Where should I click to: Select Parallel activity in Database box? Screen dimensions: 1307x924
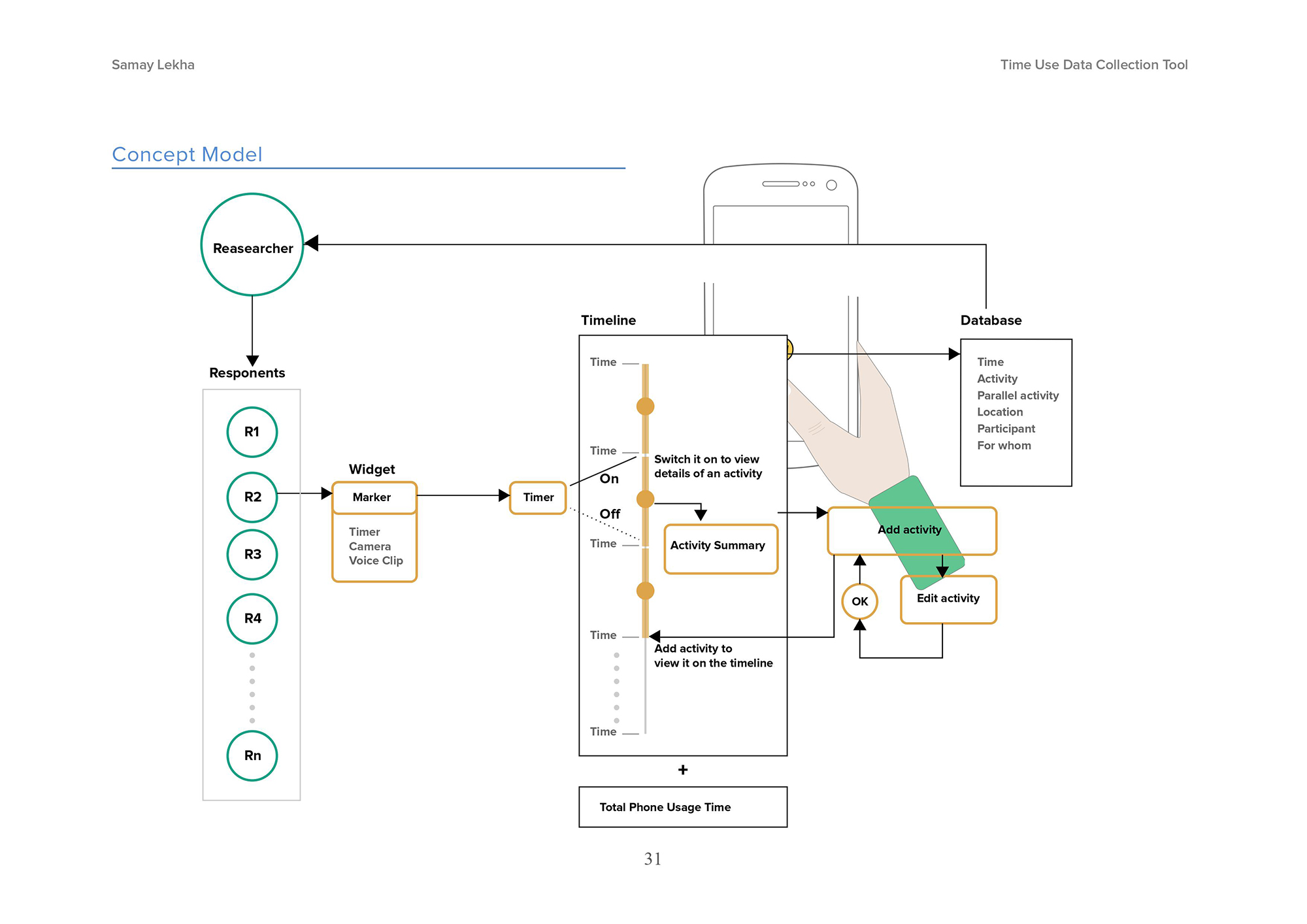click(x=1017, y=395)
